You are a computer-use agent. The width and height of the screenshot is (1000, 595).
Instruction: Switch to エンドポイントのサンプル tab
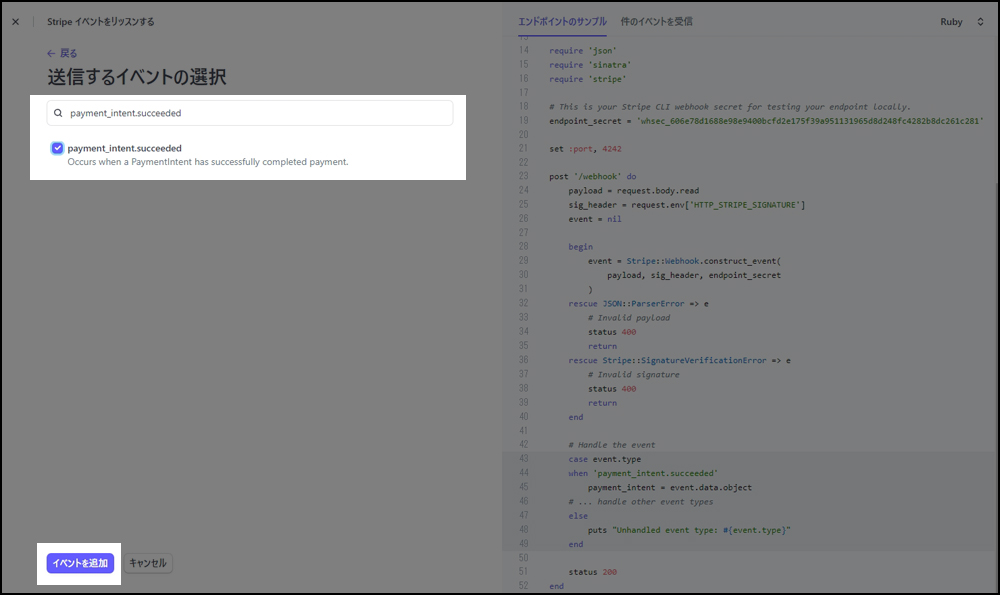pyautogui.click(x=562, y=22)
